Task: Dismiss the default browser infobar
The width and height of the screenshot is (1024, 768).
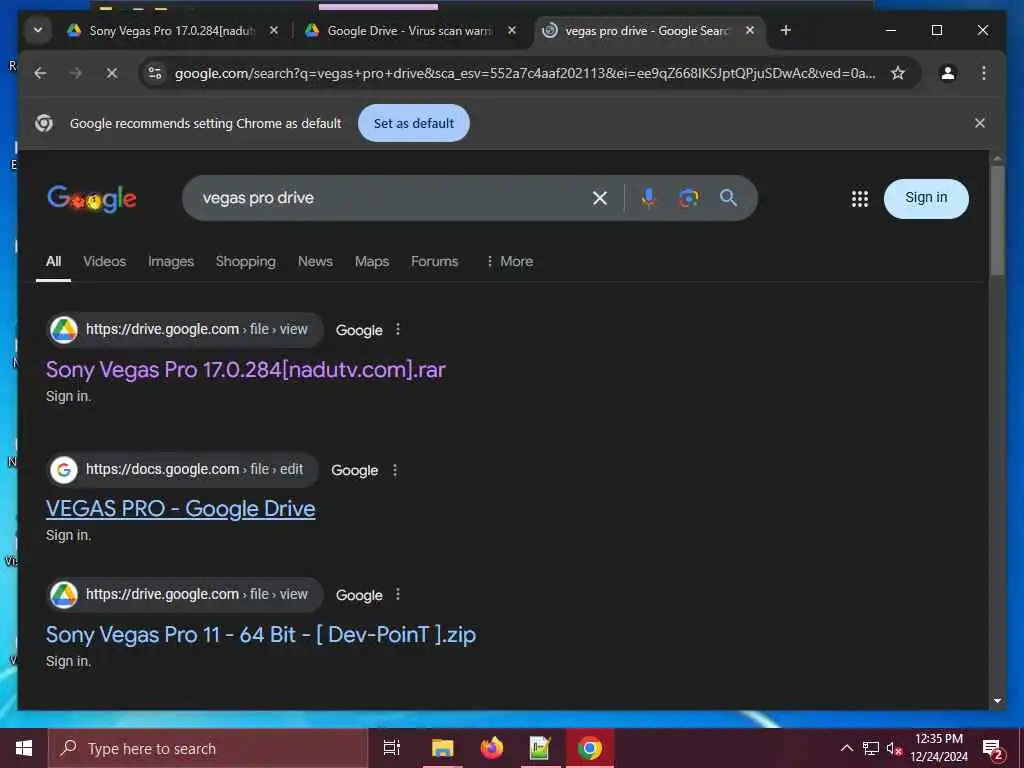Action: click(x=980, y=123)
